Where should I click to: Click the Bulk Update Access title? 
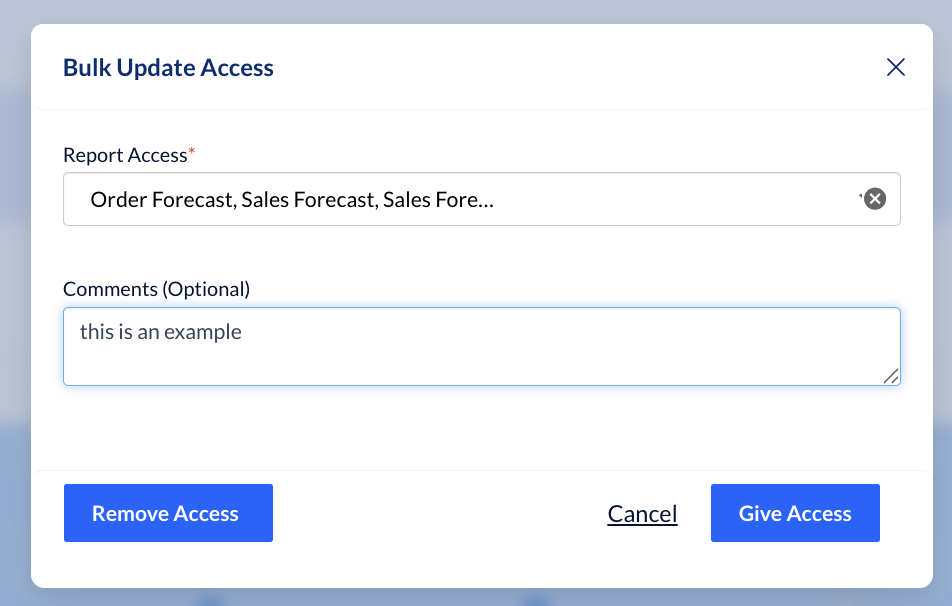(x=168, y=68)
